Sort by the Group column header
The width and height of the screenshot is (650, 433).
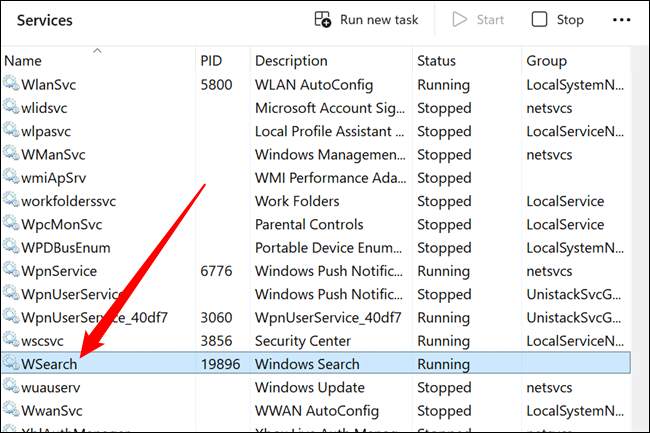[x=546, y=61]
